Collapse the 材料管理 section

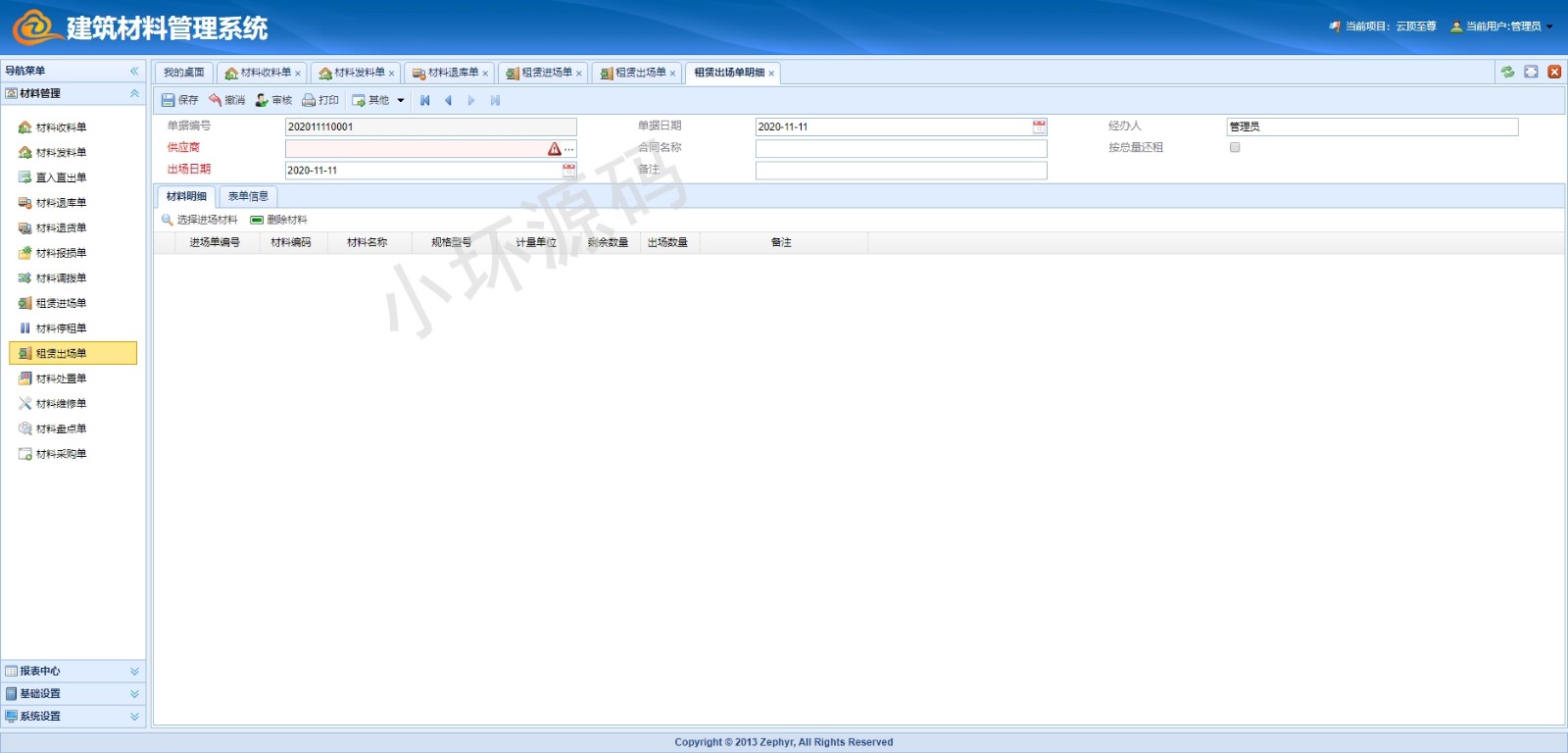click(x=134, y=93)
